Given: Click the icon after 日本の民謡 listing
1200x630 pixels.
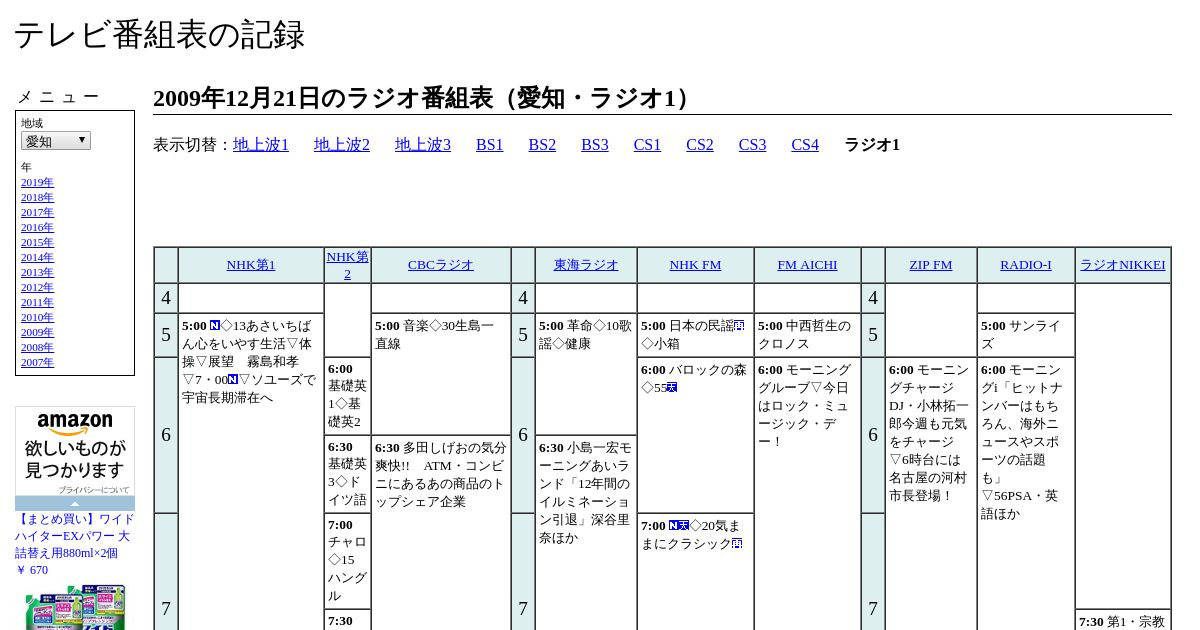Looking at the screenshot, I should [739, 326].
